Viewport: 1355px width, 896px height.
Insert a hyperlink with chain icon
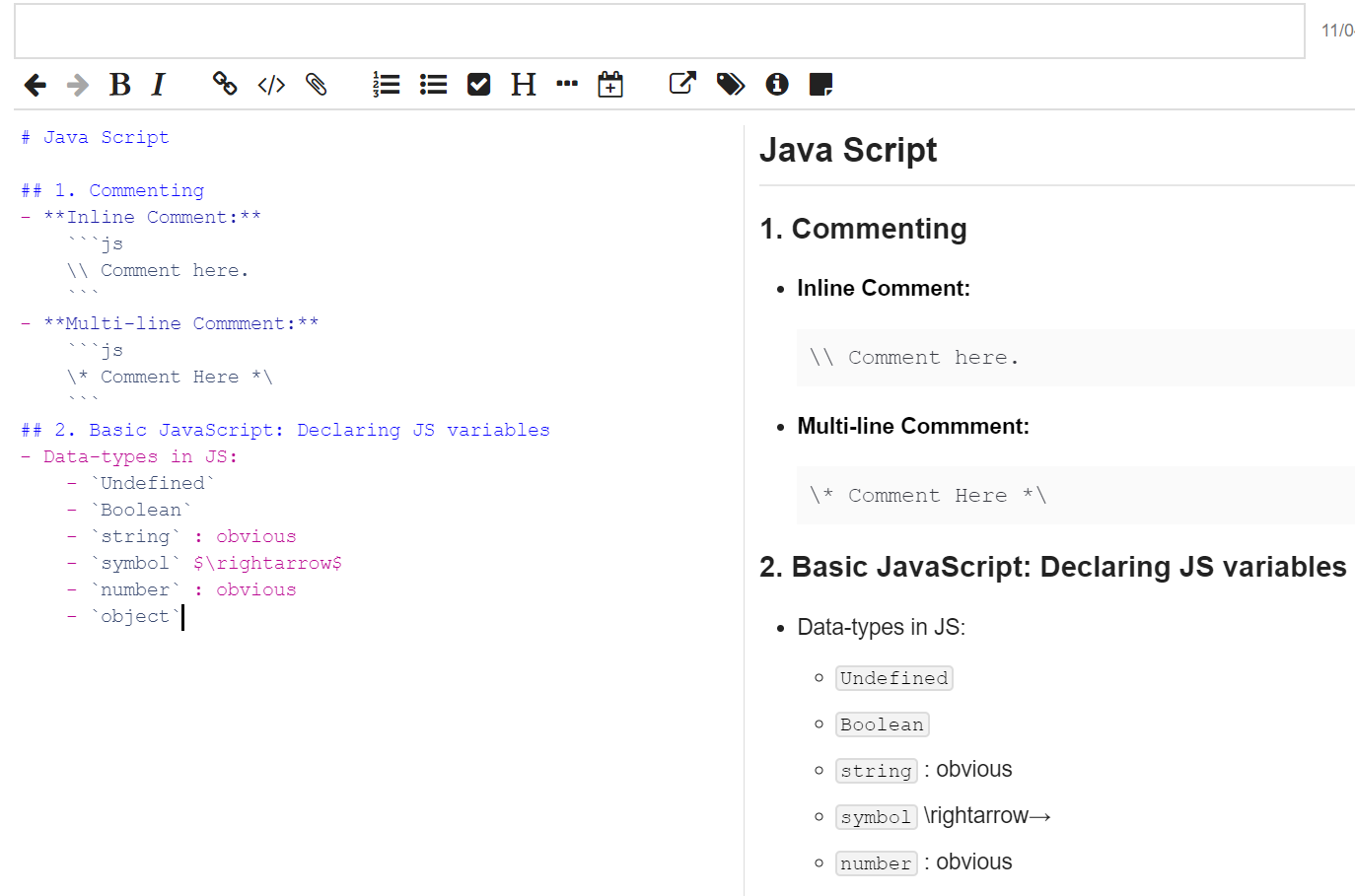pos(225,84)
